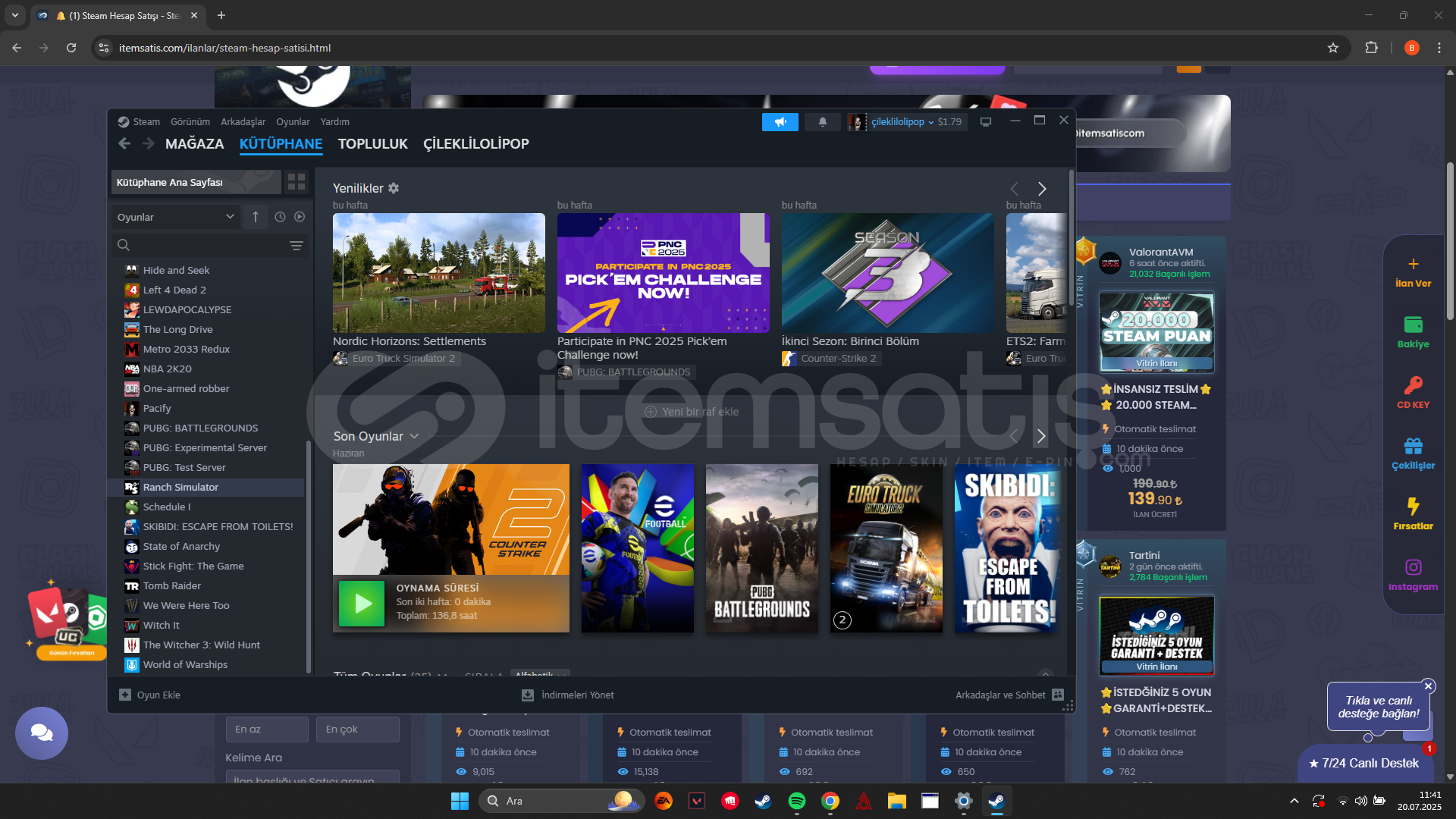The width and height of the screenshot is (1456, 819).
Task: Click Steam Big Picture monitor icon
Action: click(x=986, y=121)
